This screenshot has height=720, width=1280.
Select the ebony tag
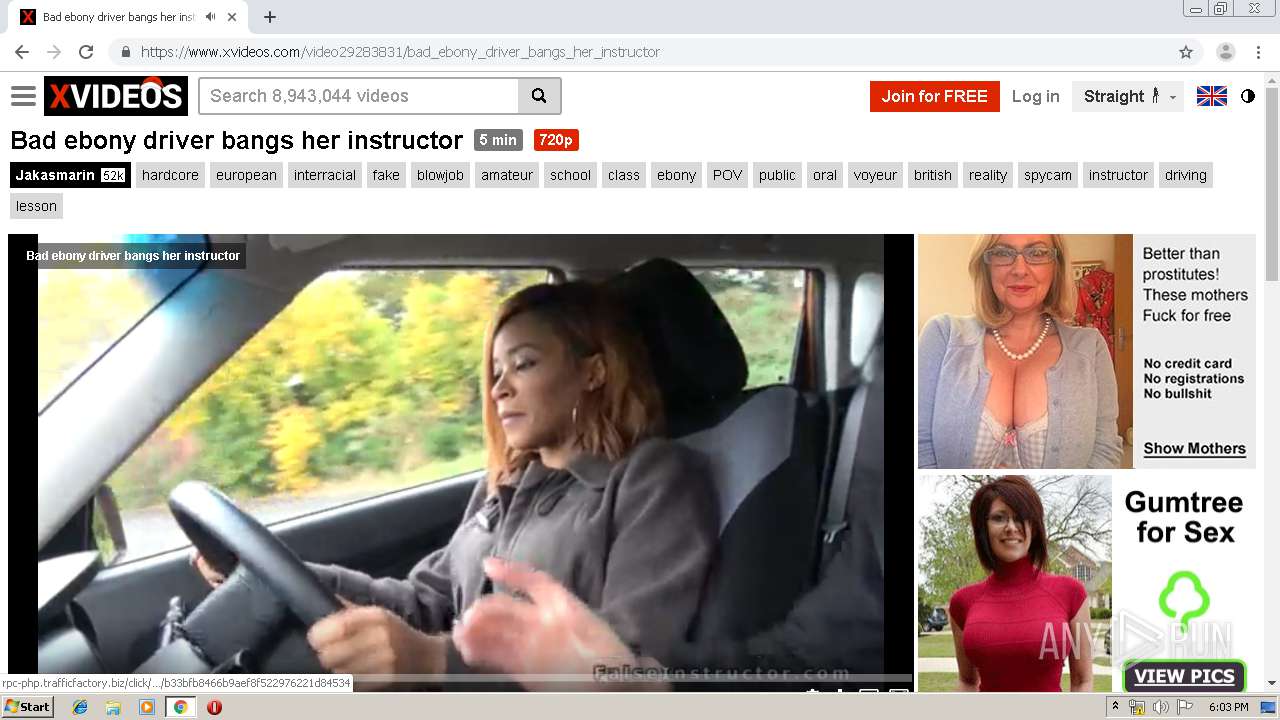(676, 175)
